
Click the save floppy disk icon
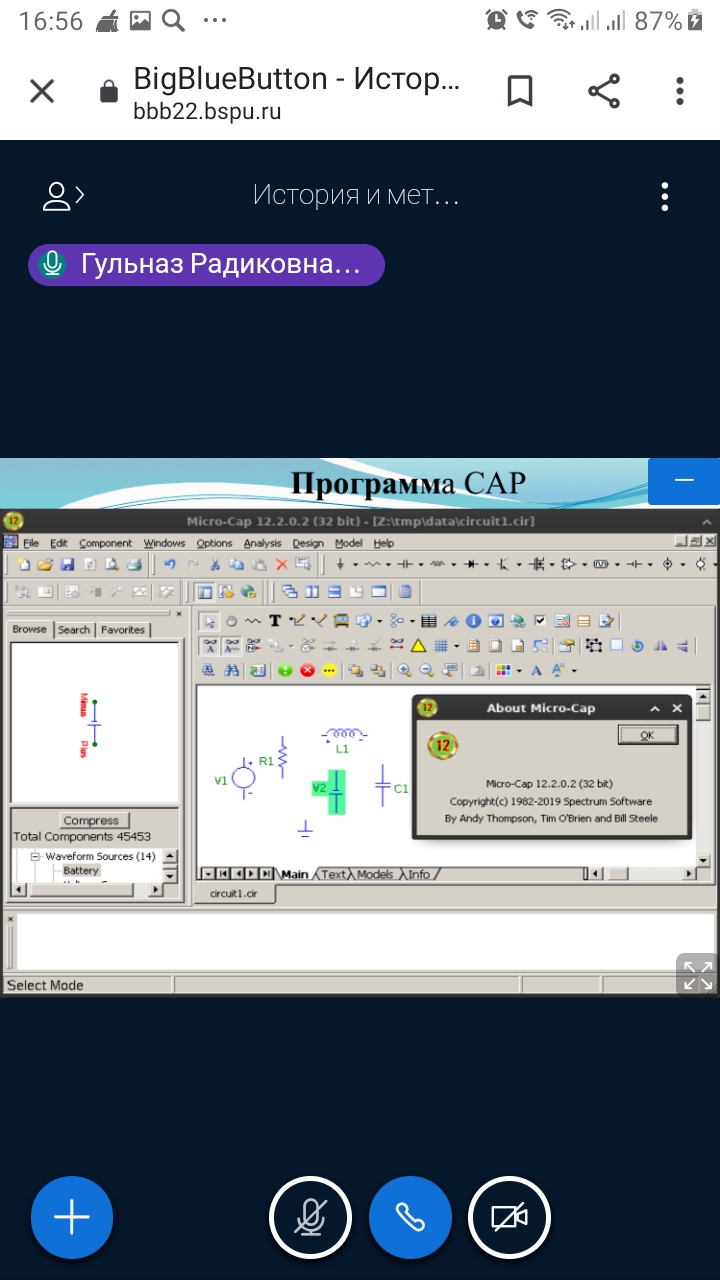pos(67,565)
